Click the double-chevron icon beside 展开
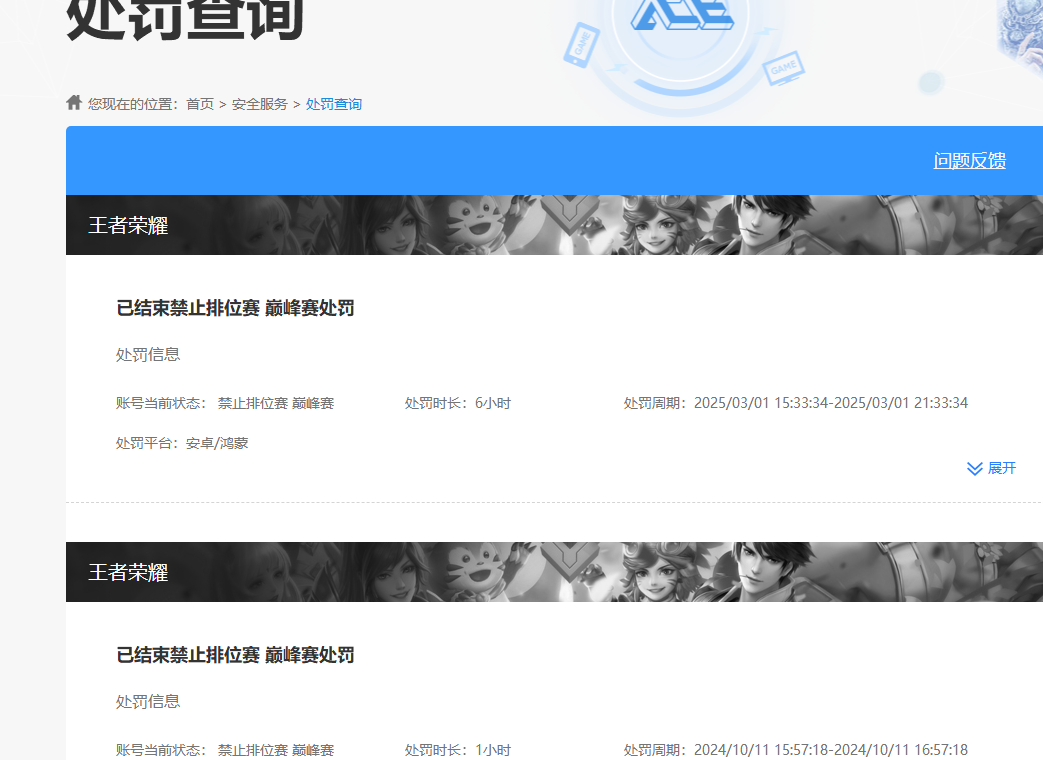 tap(974, 469)
